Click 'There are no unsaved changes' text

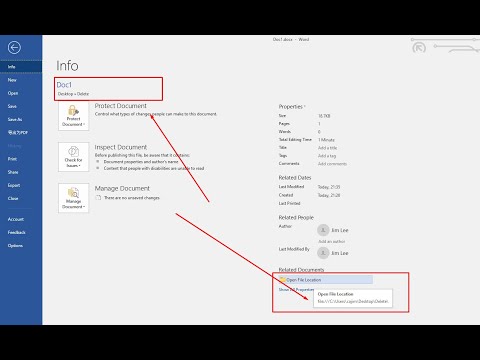[132, 198]
